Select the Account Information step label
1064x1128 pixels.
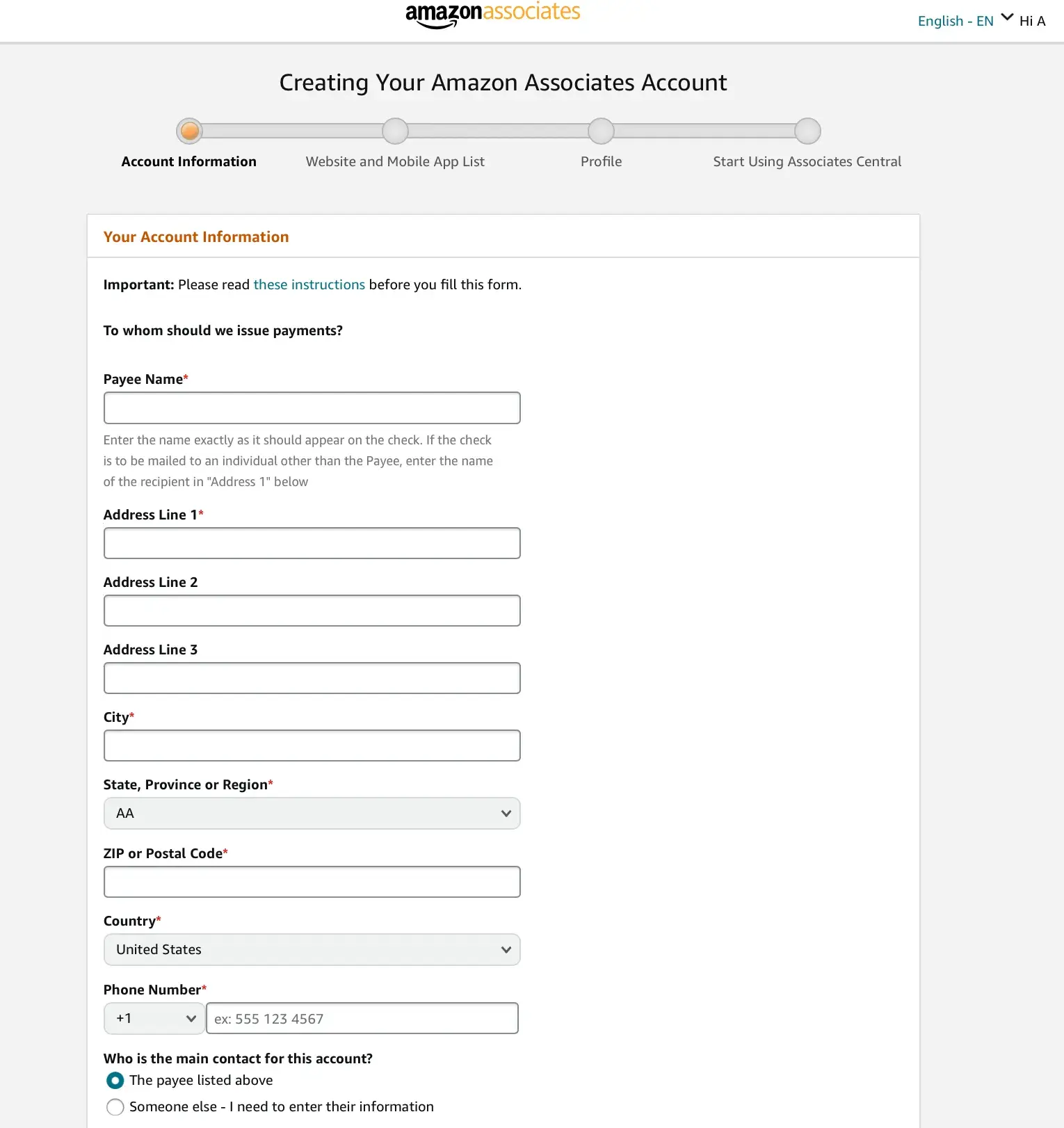189,161
